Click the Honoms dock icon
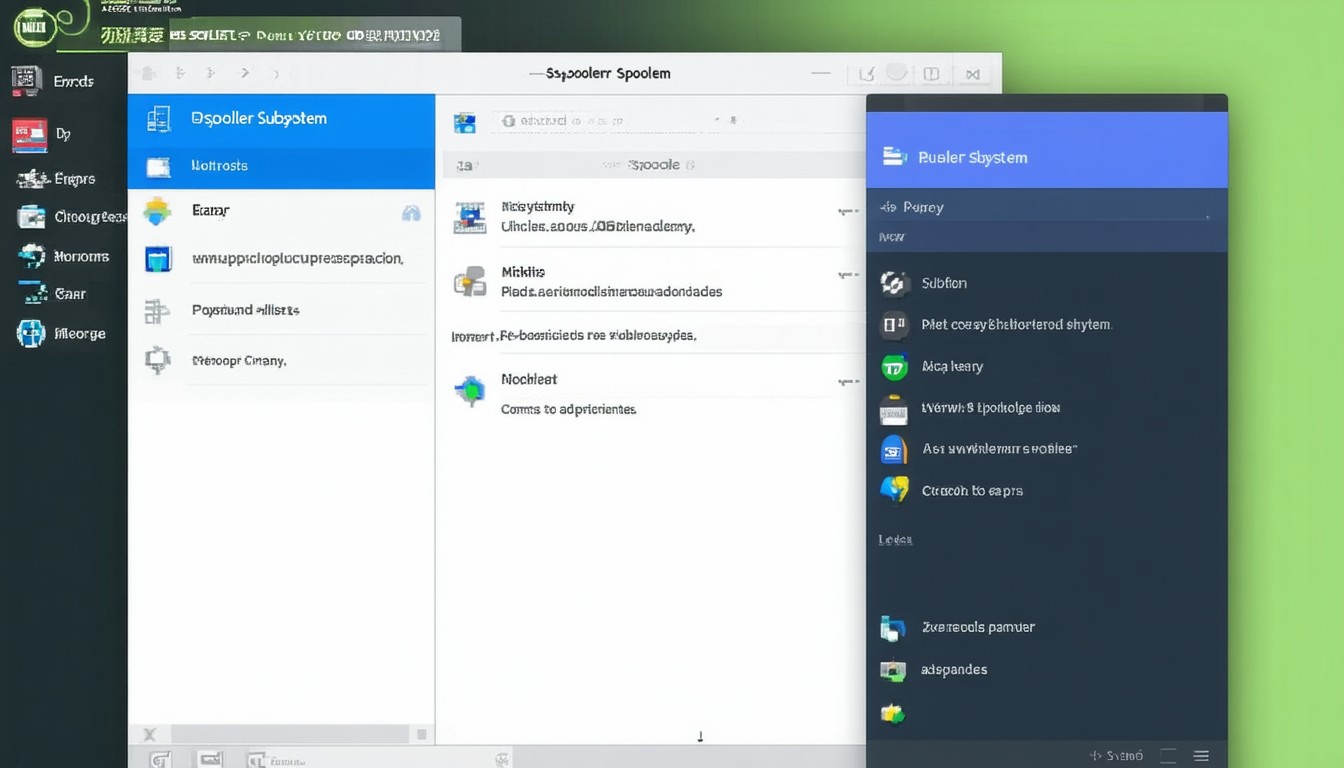This screenshot has width=1344, height=768. point(31,256)
